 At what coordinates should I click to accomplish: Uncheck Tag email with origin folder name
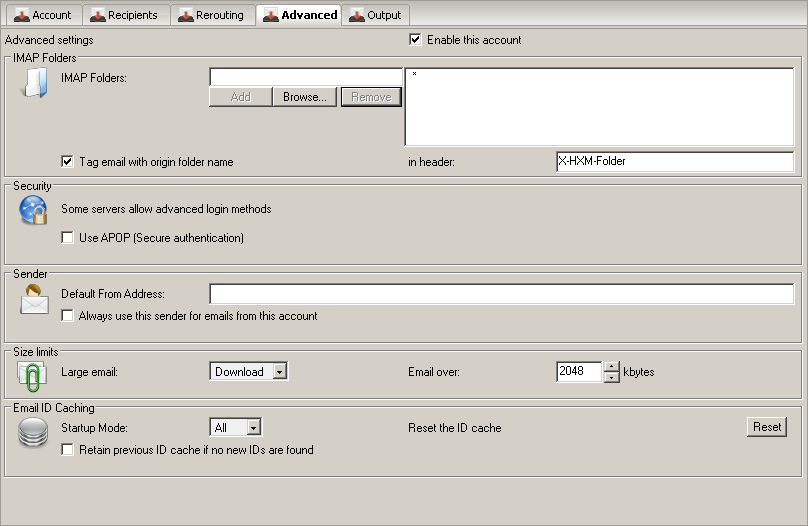click(67, 162)
